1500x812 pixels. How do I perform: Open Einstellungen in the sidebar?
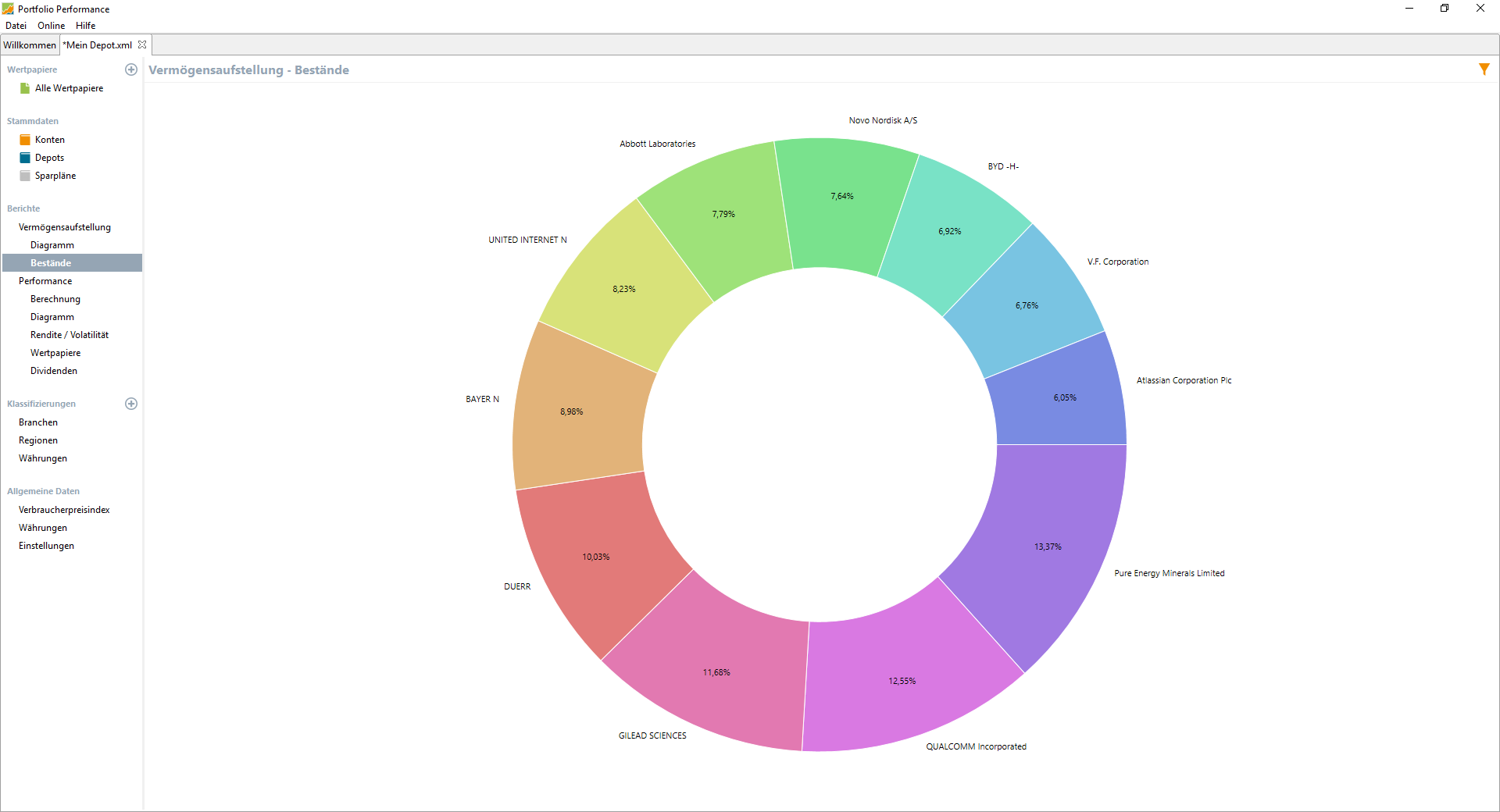pos(46,546)
